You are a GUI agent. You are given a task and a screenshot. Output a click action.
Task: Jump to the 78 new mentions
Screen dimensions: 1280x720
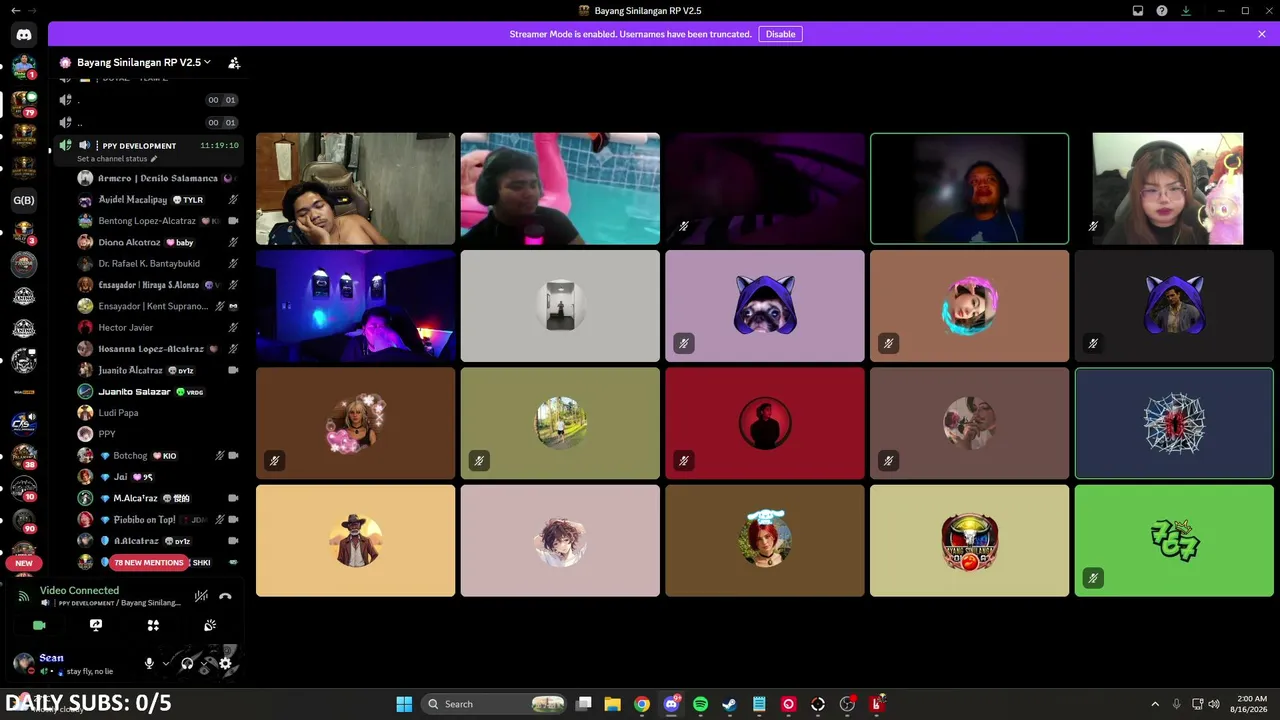pos(149,563)
